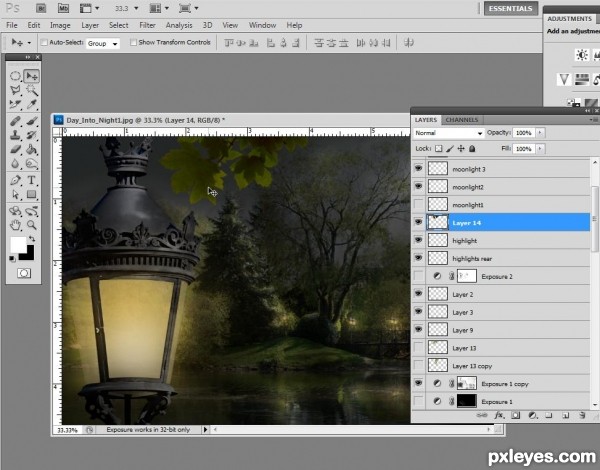
Task: Select the Blur tool
Action: coord(15,163)
